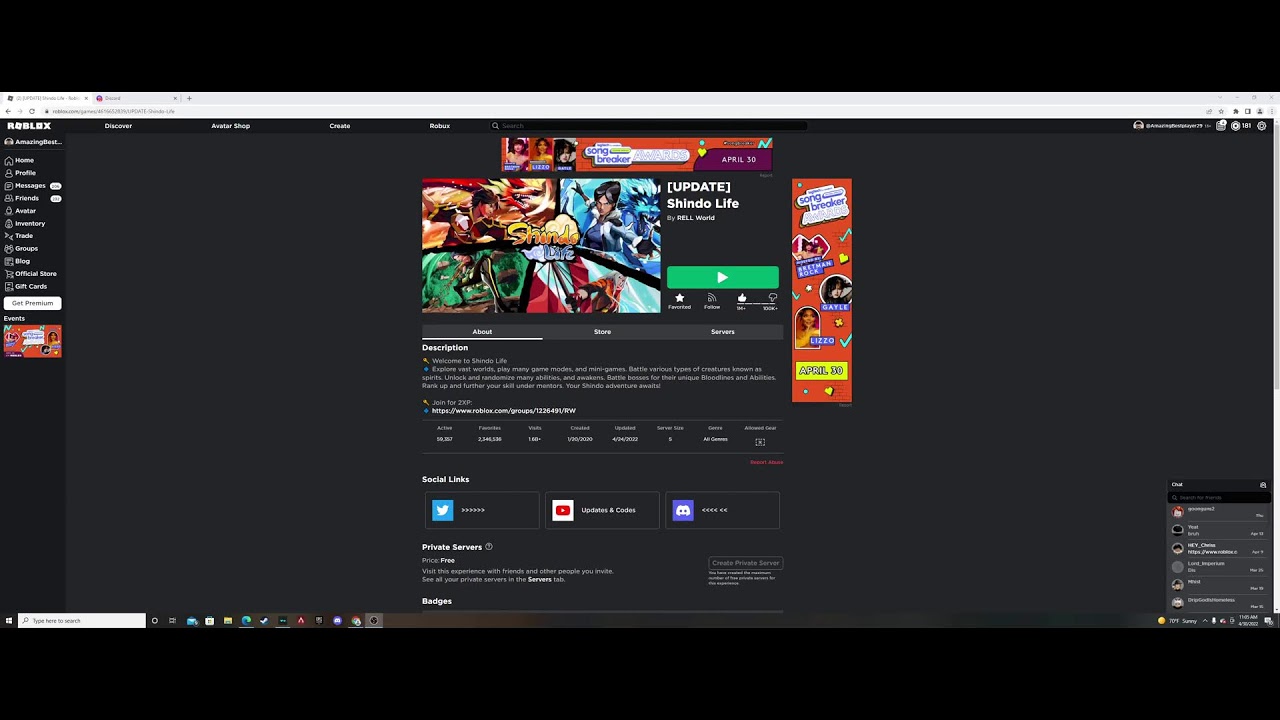Click the Private Servers help icon
The image size is (1280, 720).
489,547
